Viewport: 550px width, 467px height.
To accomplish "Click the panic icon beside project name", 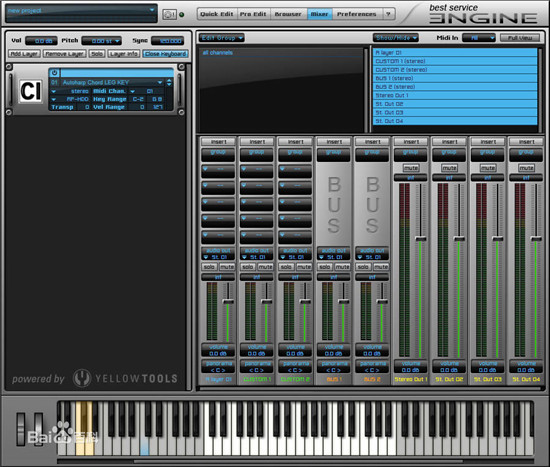I will (x=169, y=14).
